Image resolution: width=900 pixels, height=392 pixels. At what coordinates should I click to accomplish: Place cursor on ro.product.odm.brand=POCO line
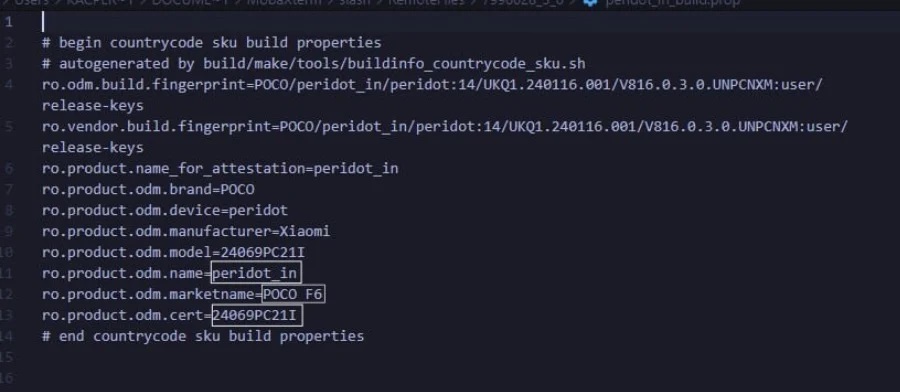tap(148, 189)
